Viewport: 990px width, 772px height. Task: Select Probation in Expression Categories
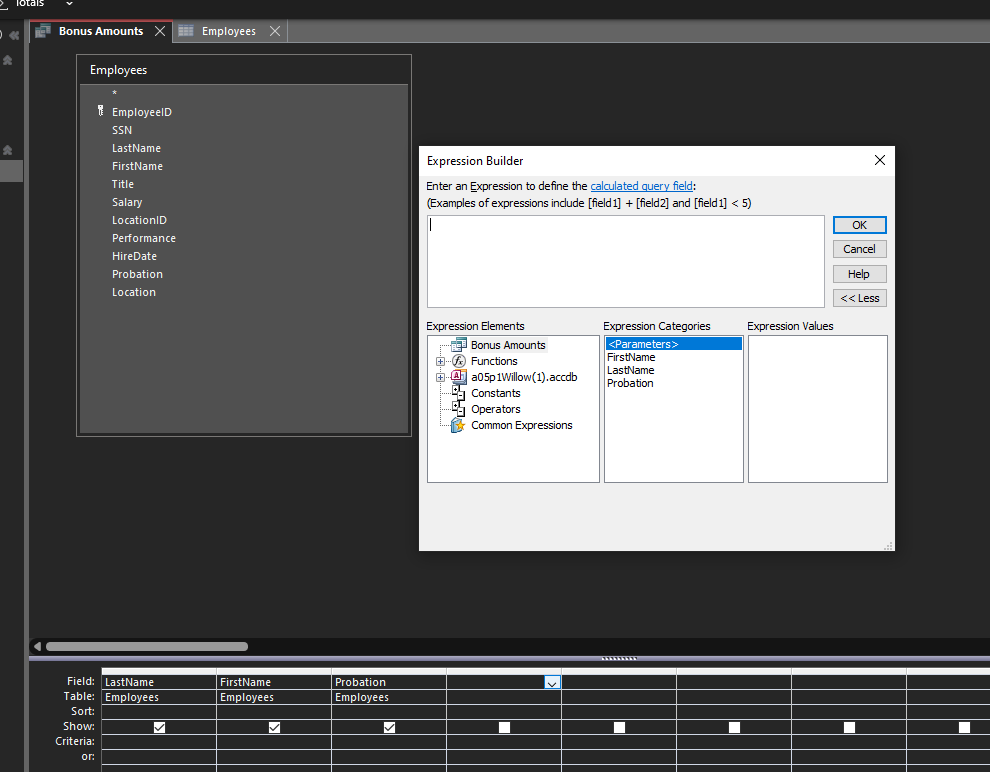tap(630, 383)
